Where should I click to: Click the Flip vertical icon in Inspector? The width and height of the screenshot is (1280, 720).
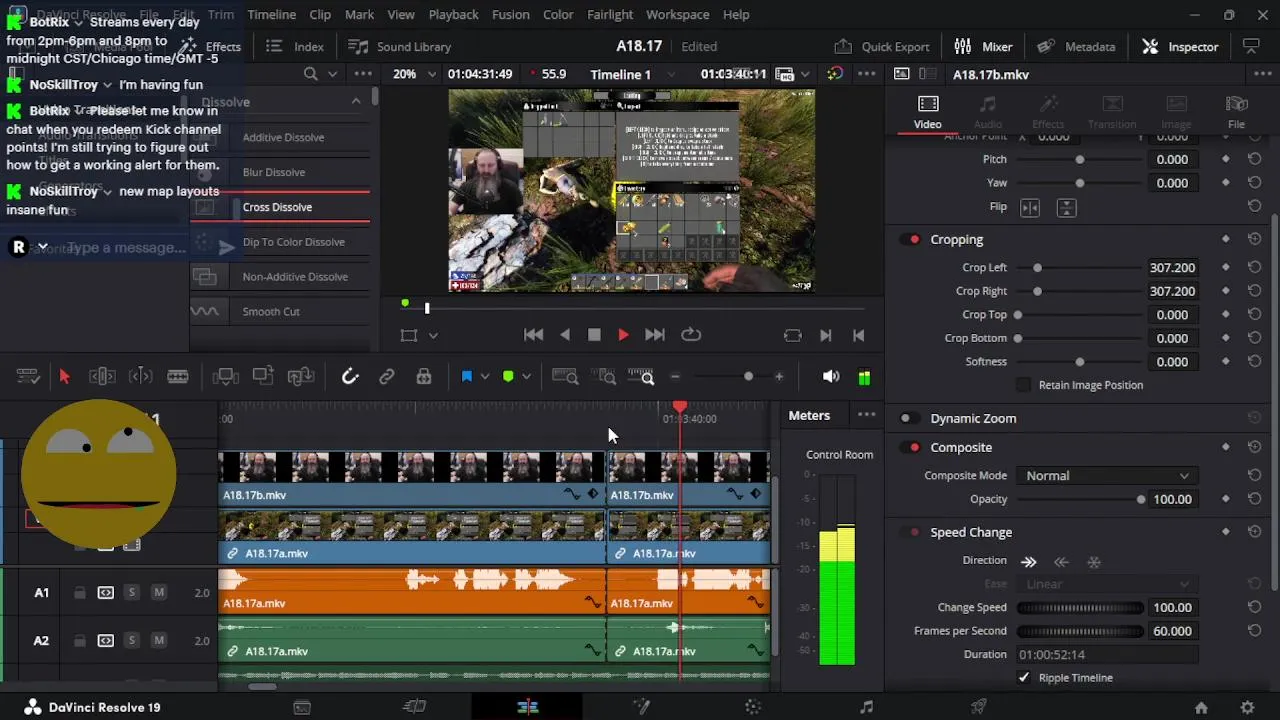(1067, 207)
